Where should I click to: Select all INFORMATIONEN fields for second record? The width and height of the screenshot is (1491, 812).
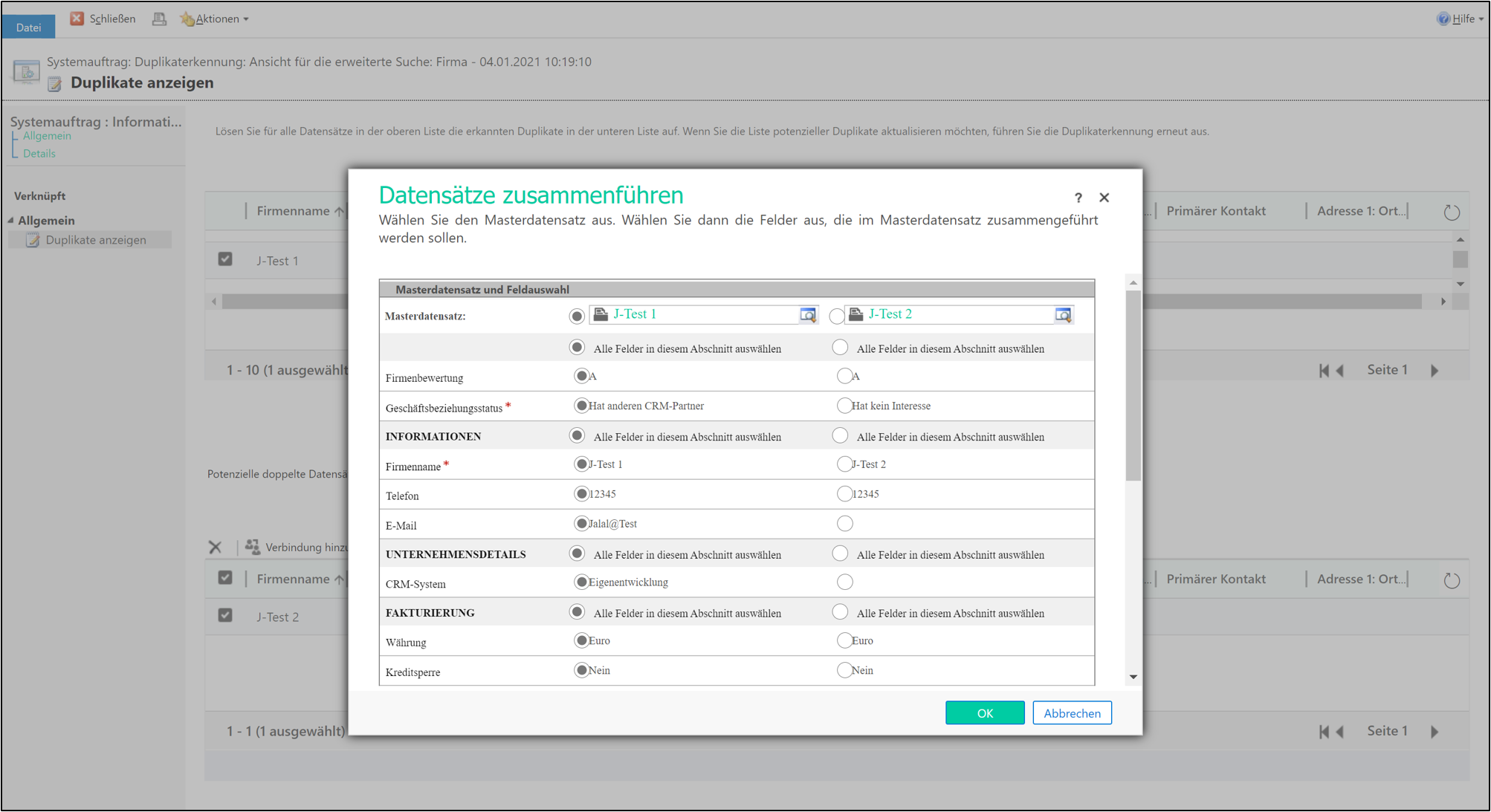840,436
